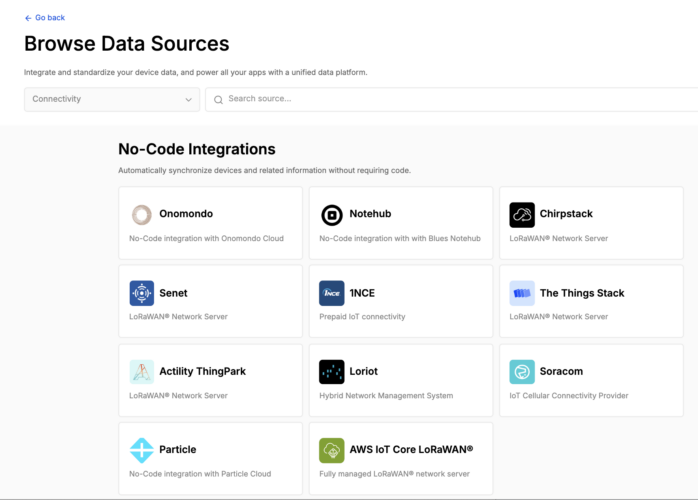Viewport: 698px width, 500px height.
Task: Click the LoRaWAN description under Chirpstack
Action: pos(558,239)
